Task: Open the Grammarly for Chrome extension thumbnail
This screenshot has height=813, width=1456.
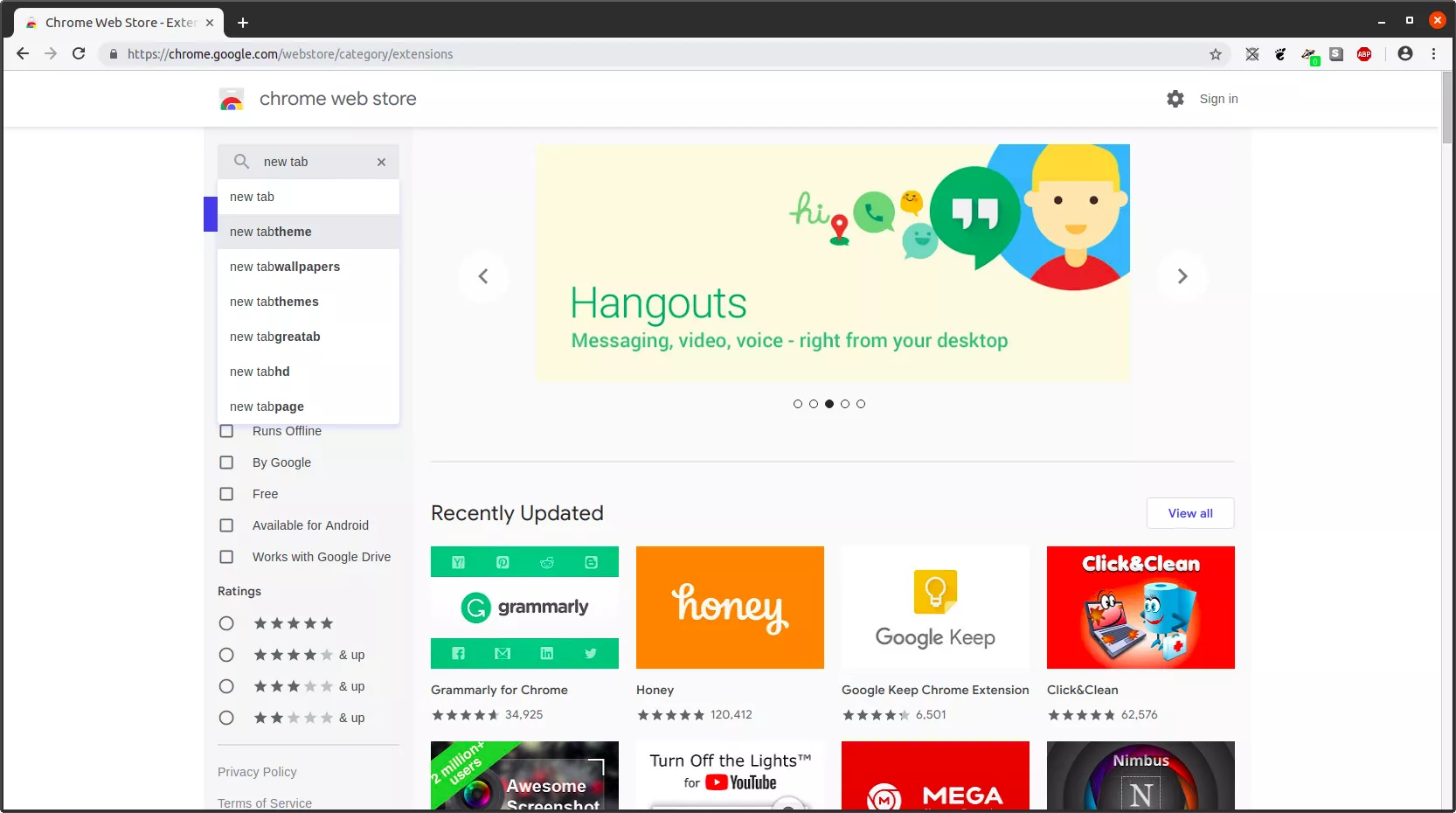Action: (523, 607)
